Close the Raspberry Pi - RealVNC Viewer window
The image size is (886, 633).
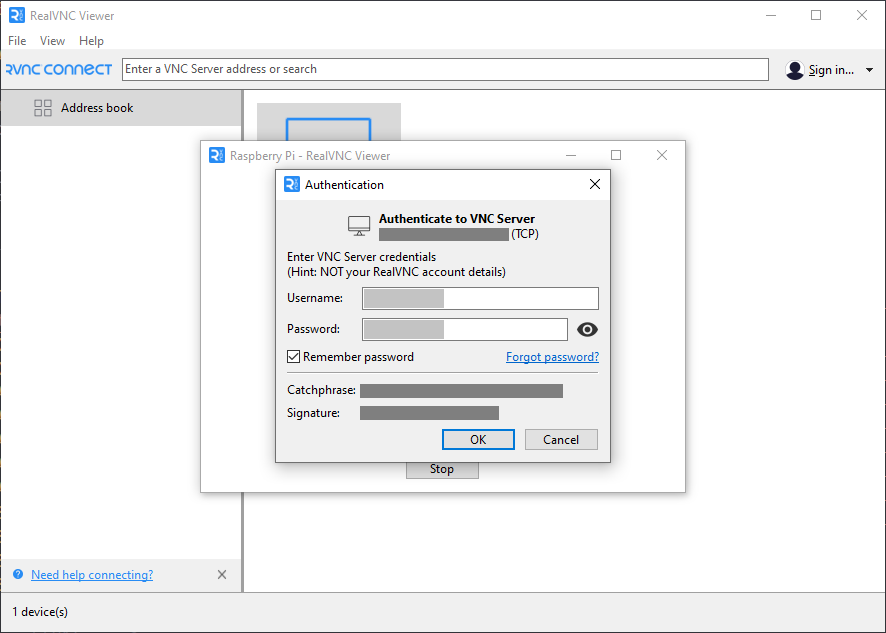pyautogui.click(x=662, y=155)
